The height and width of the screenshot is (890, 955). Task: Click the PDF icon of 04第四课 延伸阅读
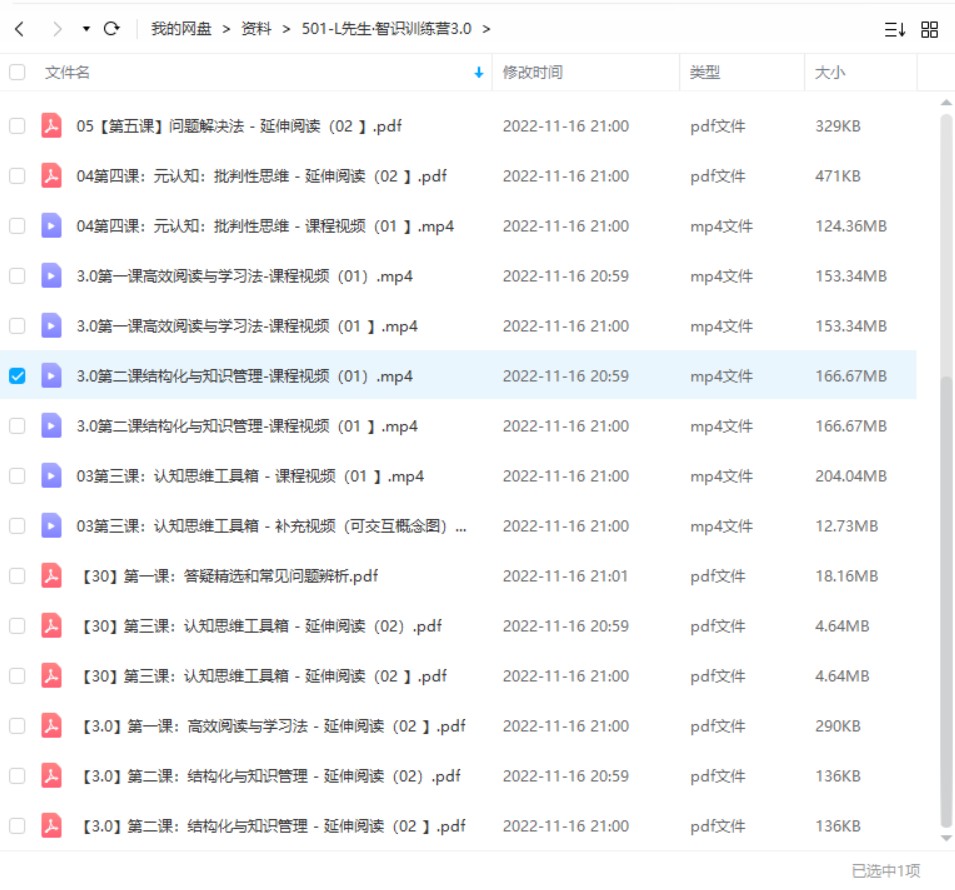tap(51, 176)
